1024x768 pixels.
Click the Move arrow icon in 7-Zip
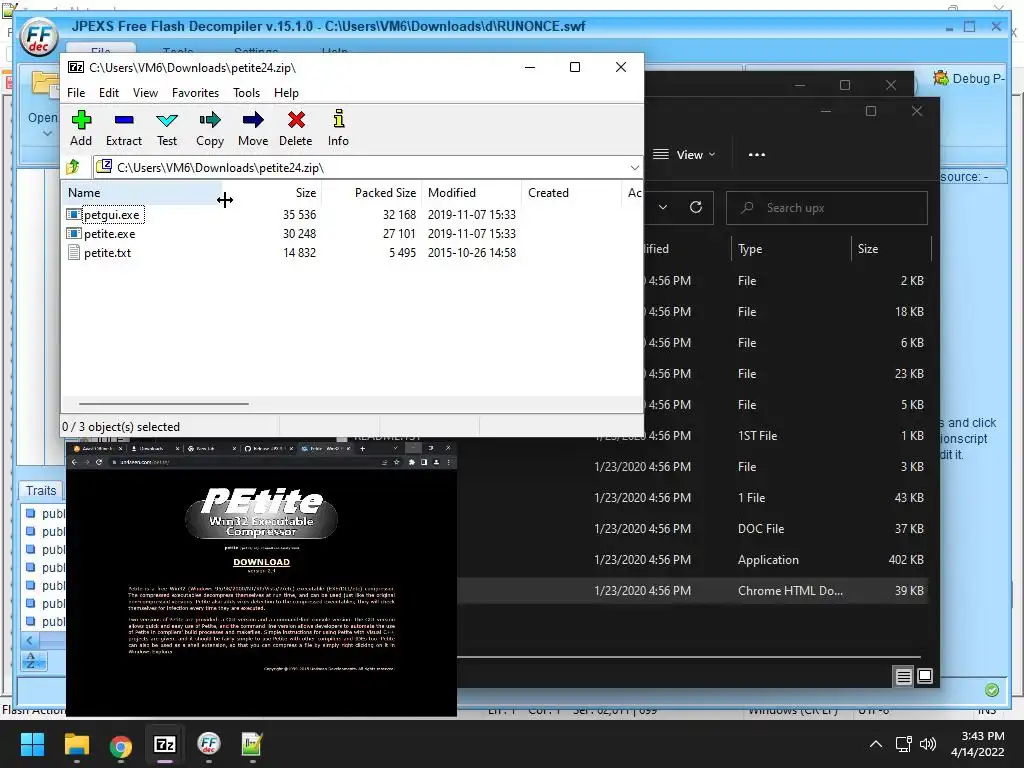click(253, 120)
